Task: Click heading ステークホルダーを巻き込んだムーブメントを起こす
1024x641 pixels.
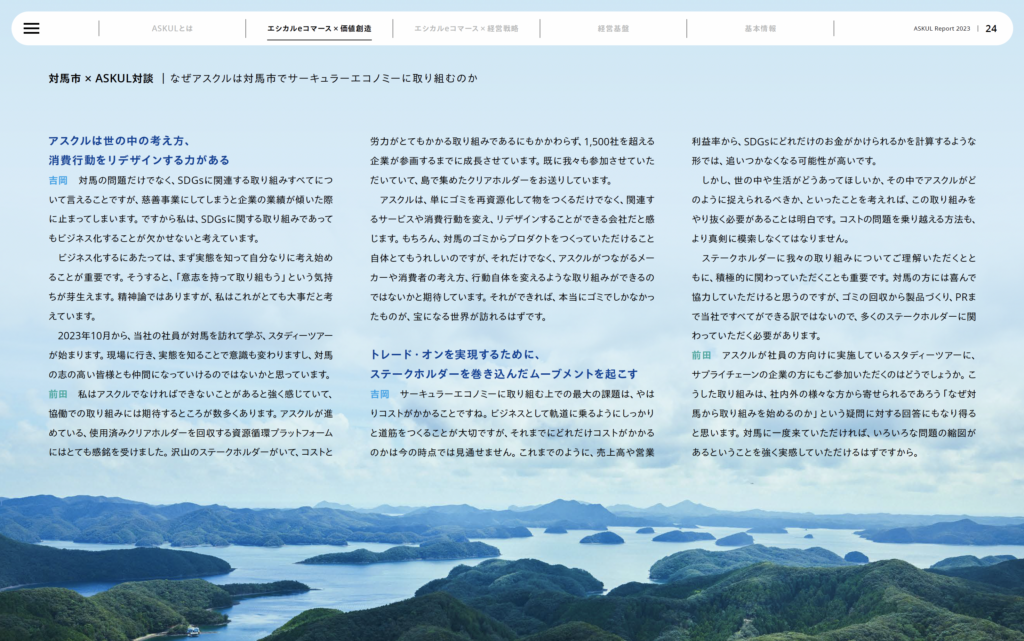Action: click(504, 374)
